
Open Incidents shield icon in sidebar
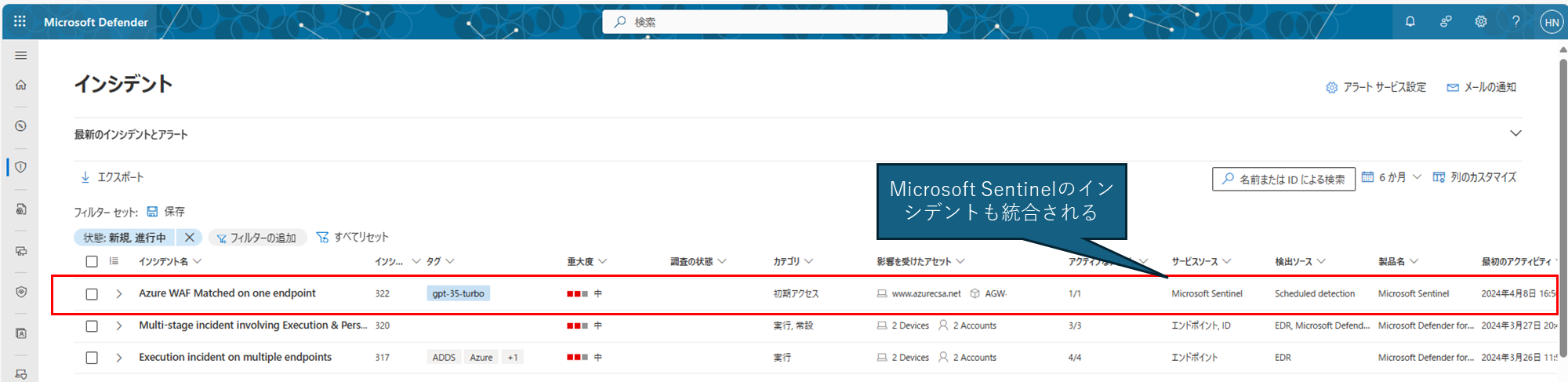(21, 167)
